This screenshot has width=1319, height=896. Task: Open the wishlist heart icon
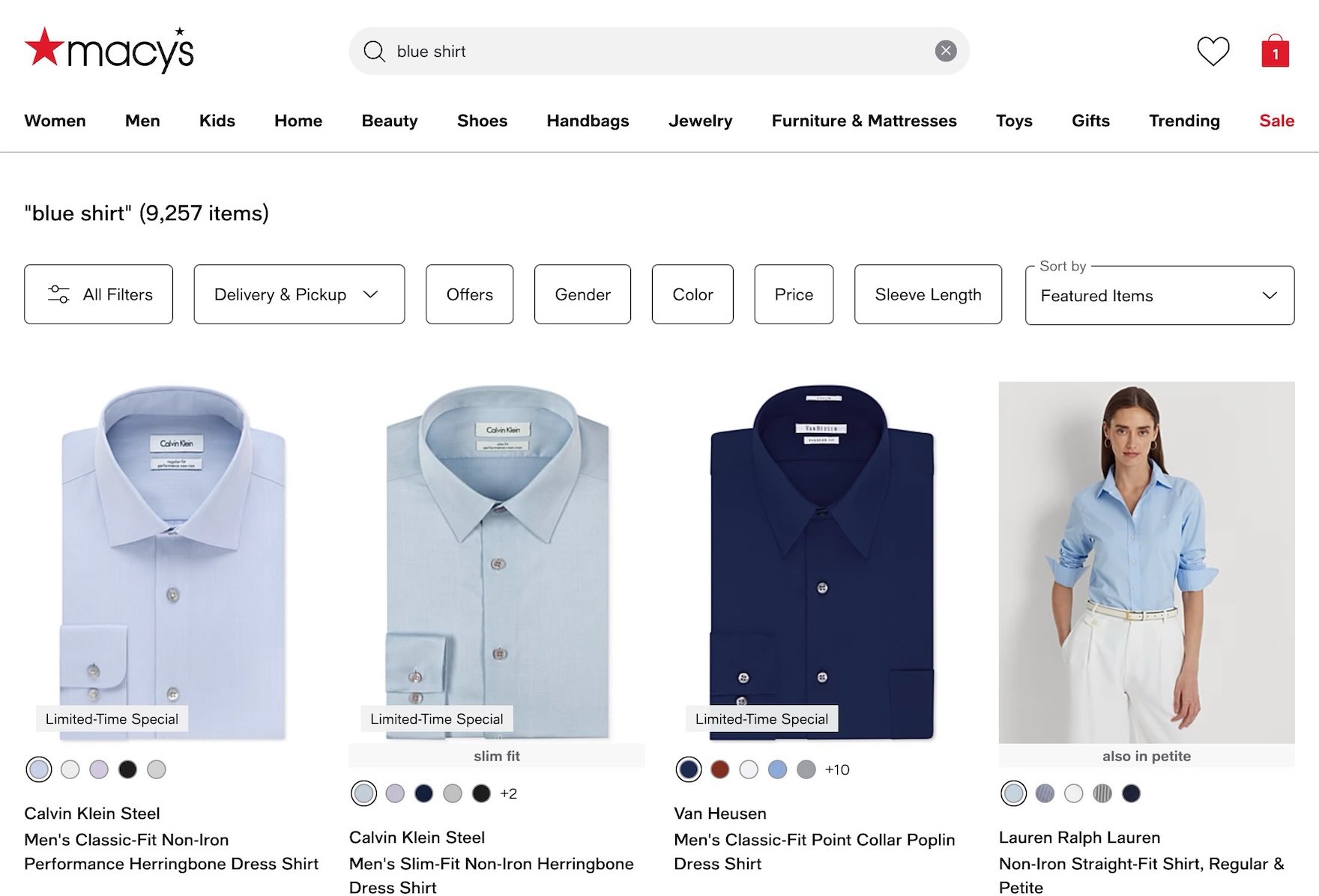tap(1214, 51)
